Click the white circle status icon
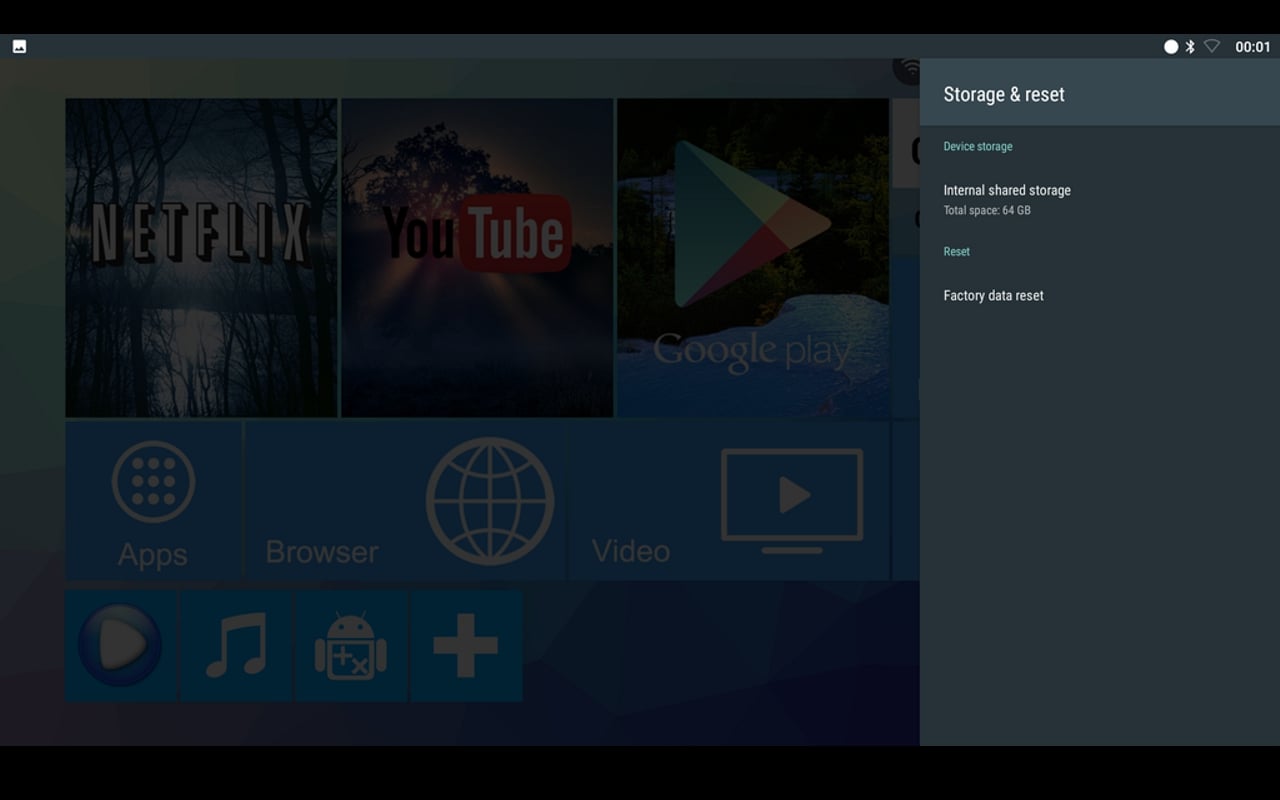 point(1171,46)
